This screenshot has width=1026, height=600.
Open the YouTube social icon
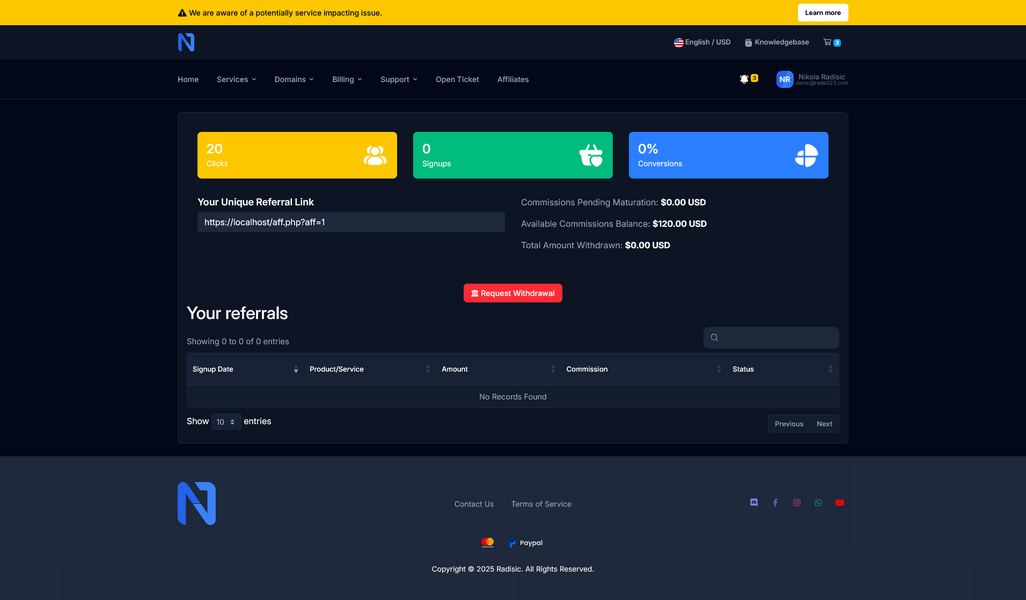point(840,503)
